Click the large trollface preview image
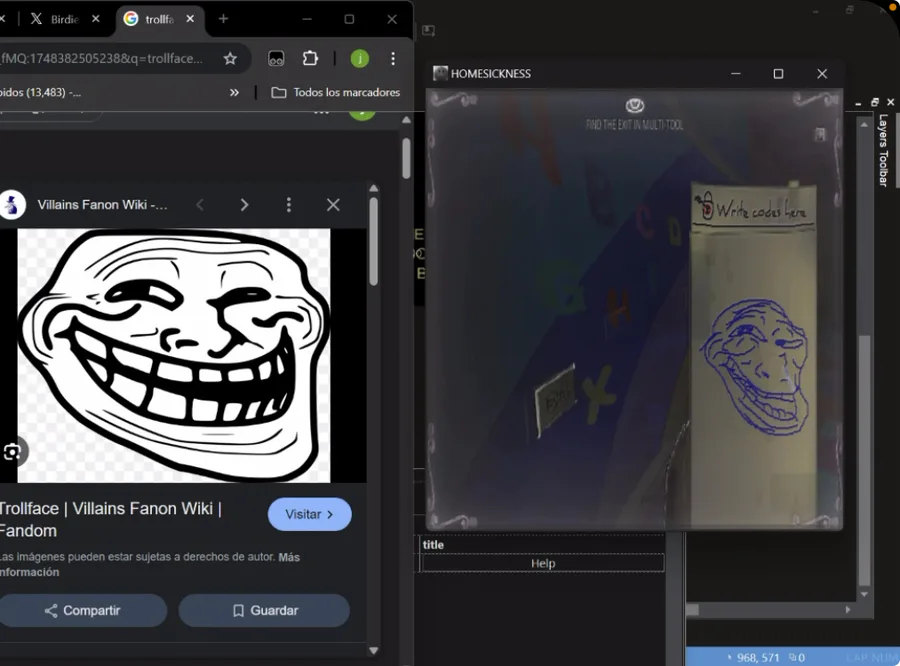 pyautogui.click(x=174, y=355)
